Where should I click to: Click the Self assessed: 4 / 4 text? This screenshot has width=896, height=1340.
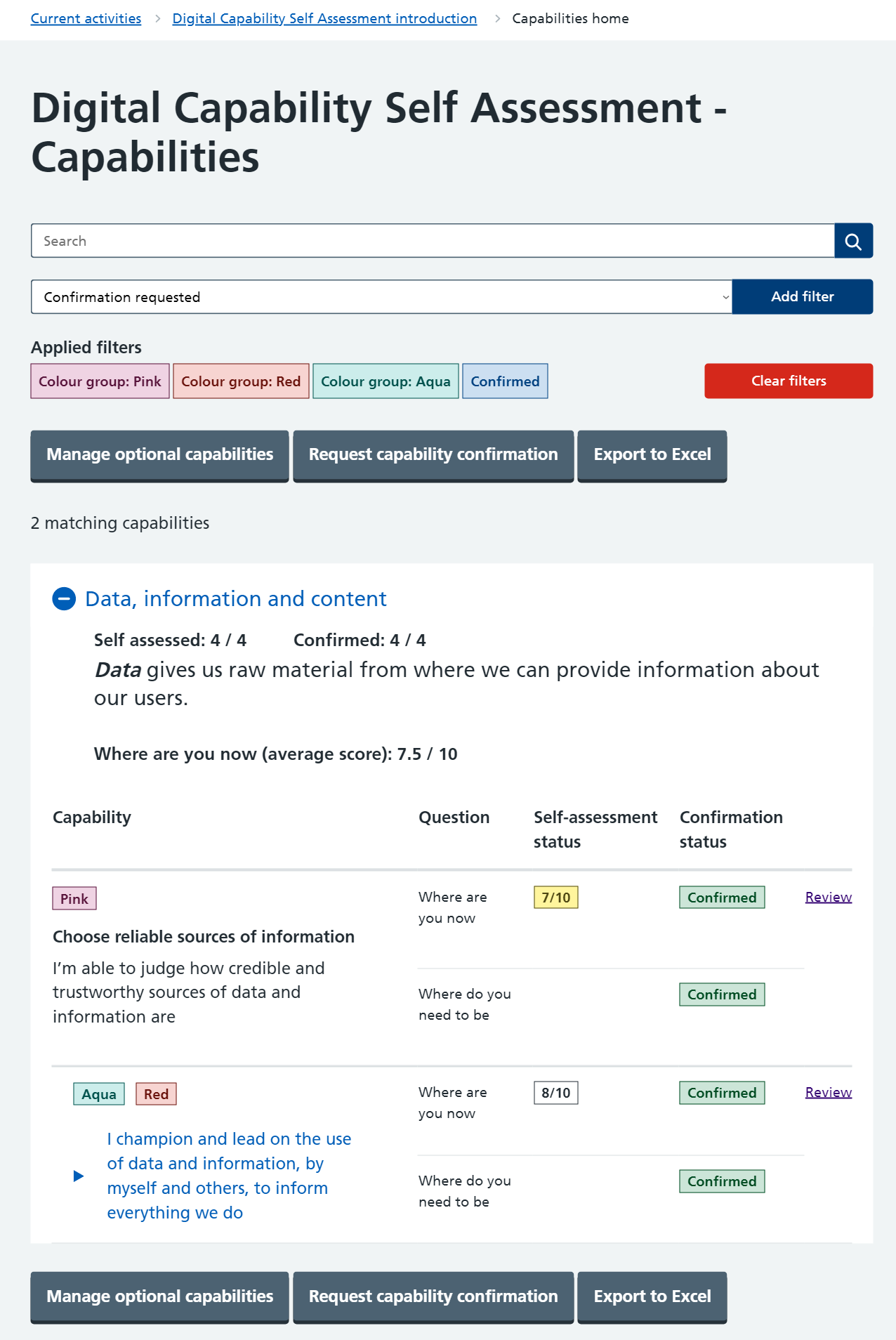coord(170,640)
